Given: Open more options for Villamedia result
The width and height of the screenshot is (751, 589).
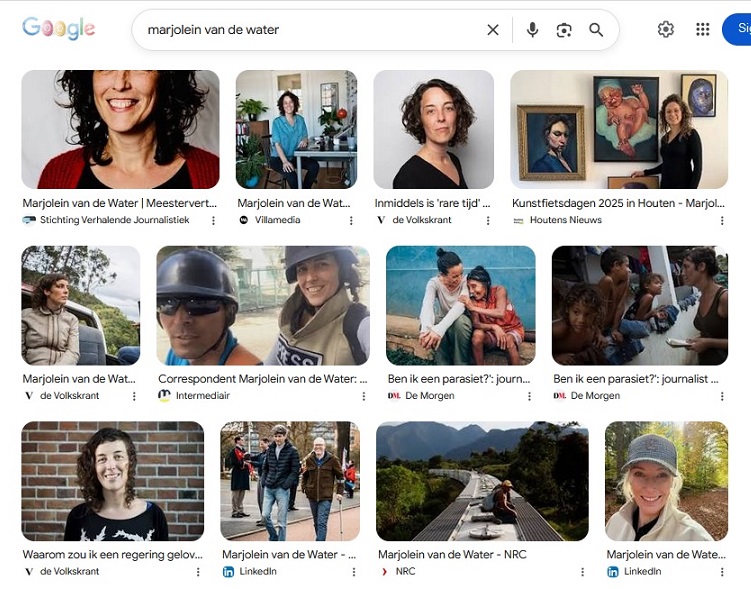Looking at the screenshot, I should pyautogui.click(x=350, y=220).
